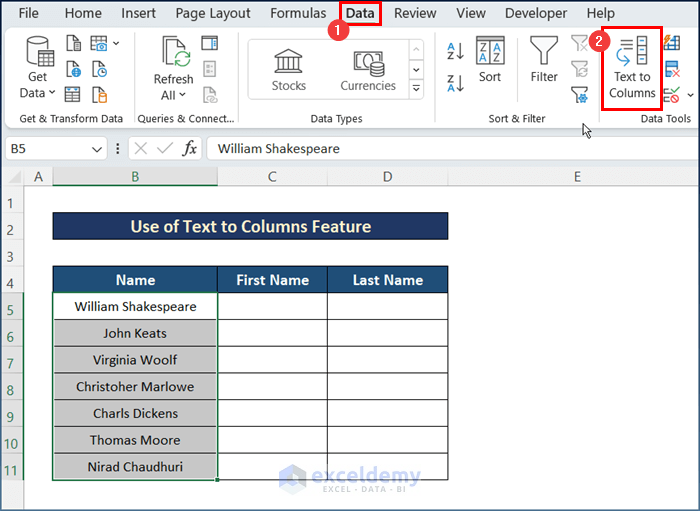Screen dimensions: 700x511
Task: Select cell Nirad Chaudhuri
Action: point(135,467)
